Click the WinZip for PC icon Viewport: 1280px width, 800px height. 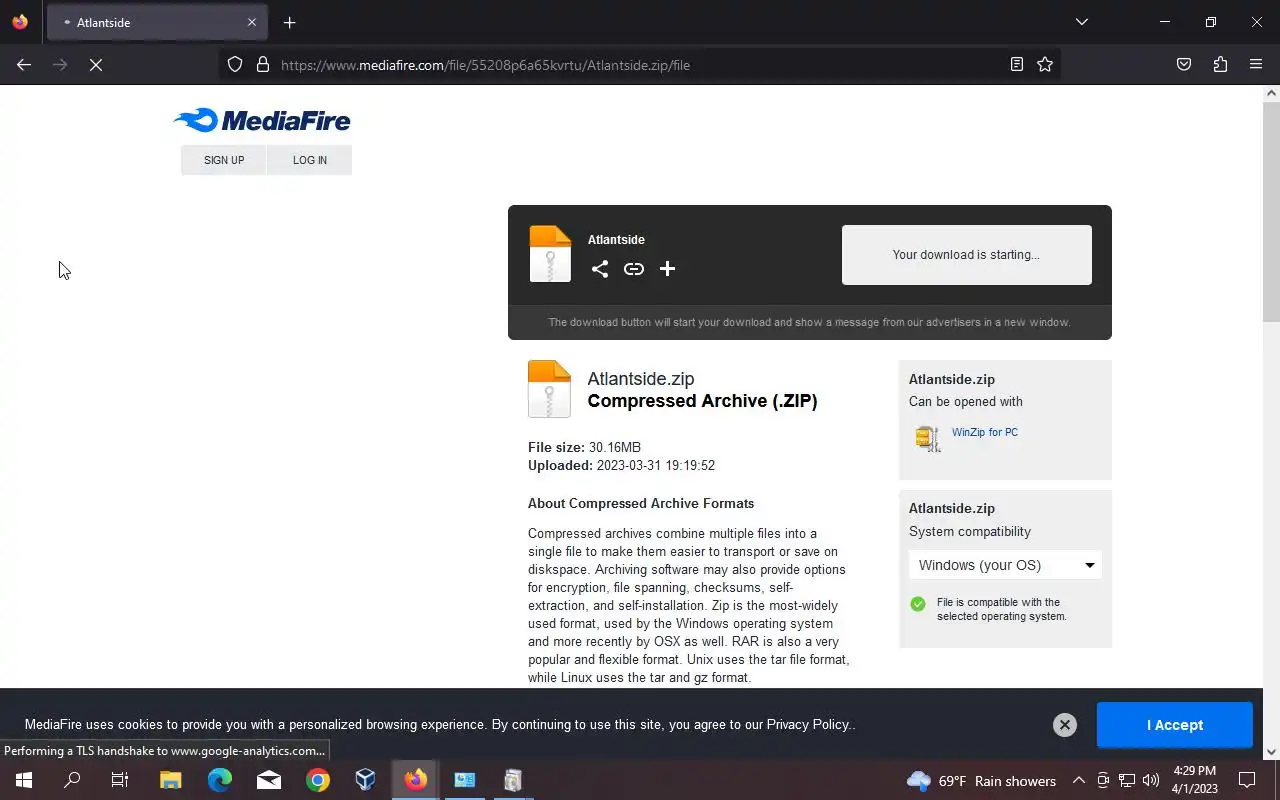pos(927,438)
